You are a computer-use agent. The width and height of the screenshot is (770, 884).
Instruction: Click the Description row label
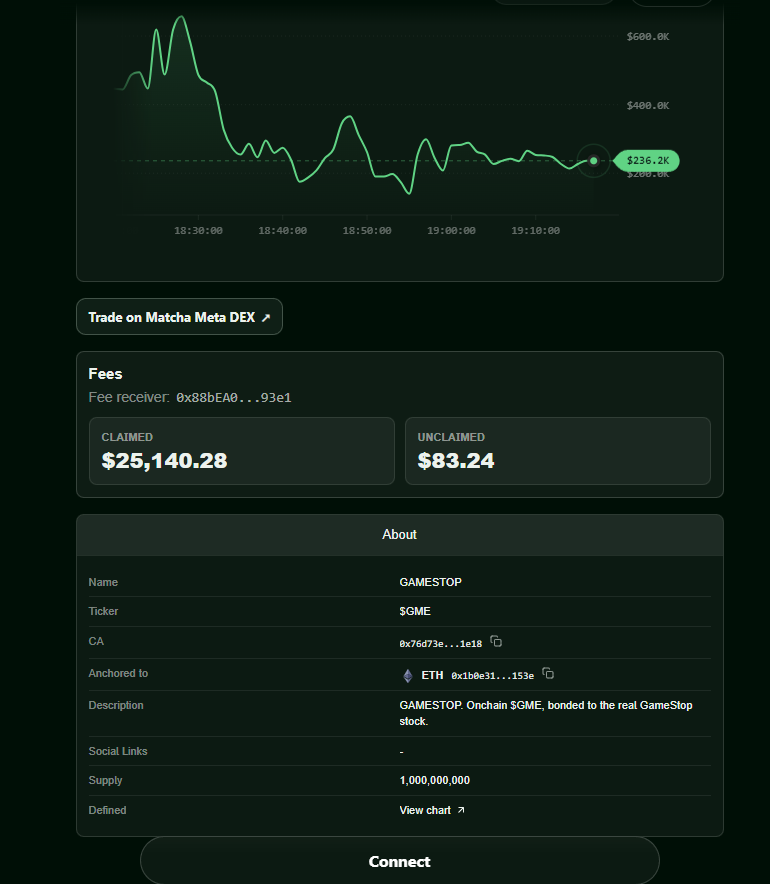click(116, 705)
